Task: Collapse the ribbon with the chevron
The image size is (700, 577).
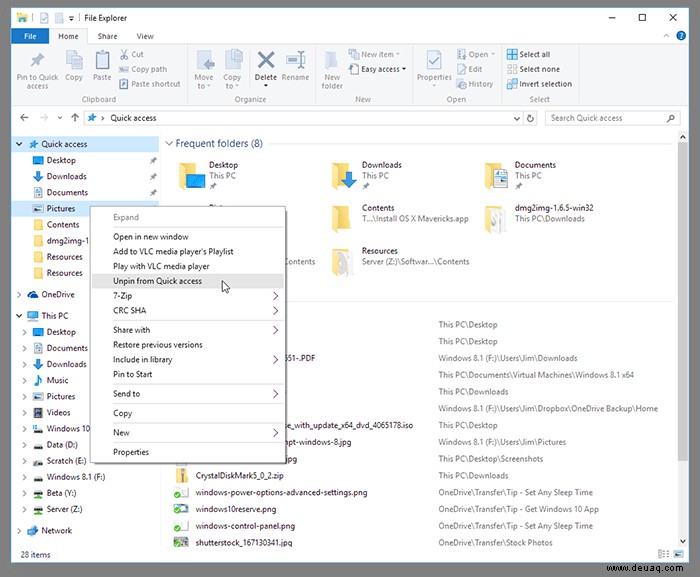Action: pos(667,36)
